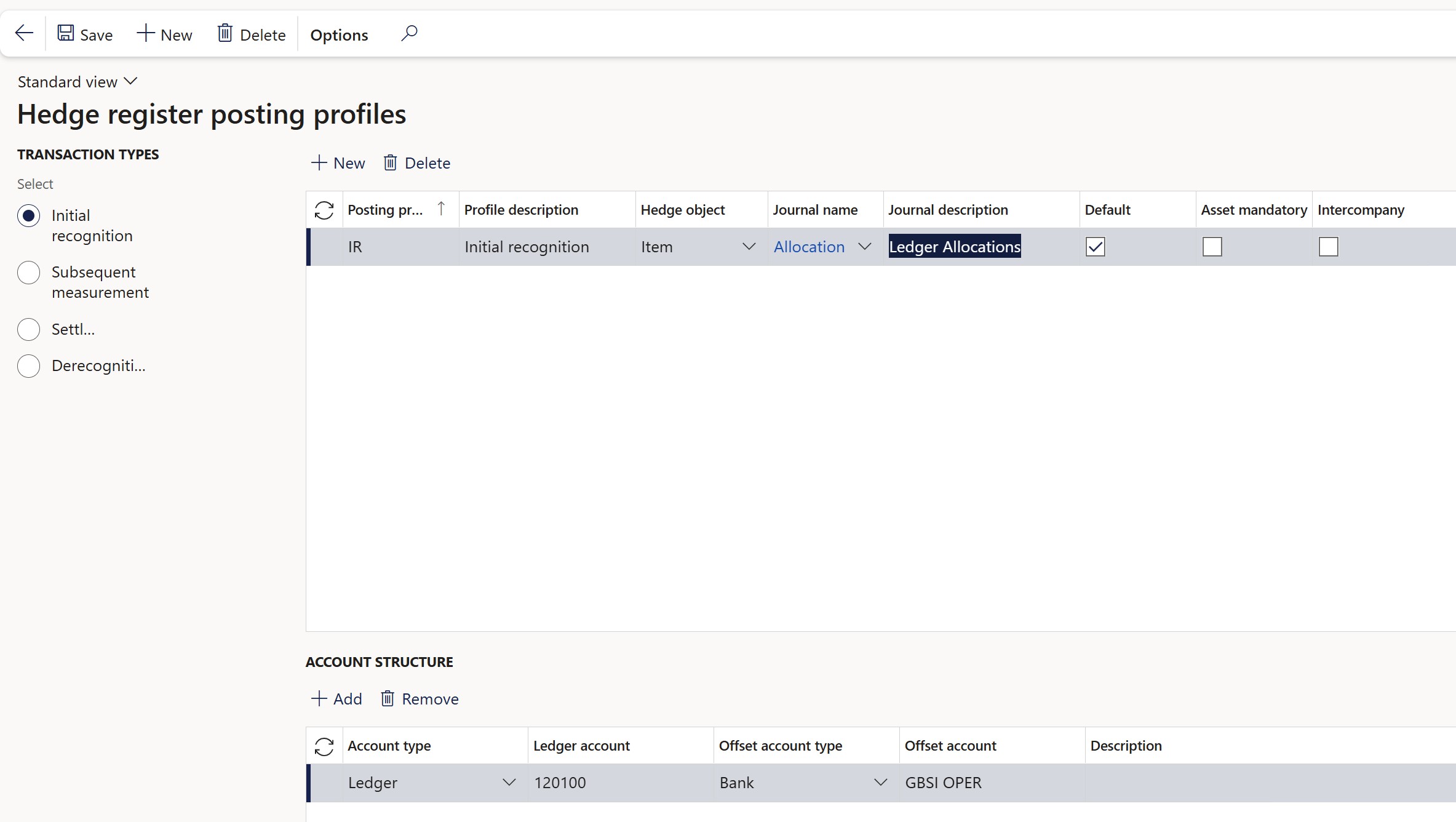The height and width of the screenshot is (822, 1456).
Task: Click the Account structure Add plus icon
Action: pos(319,699)
